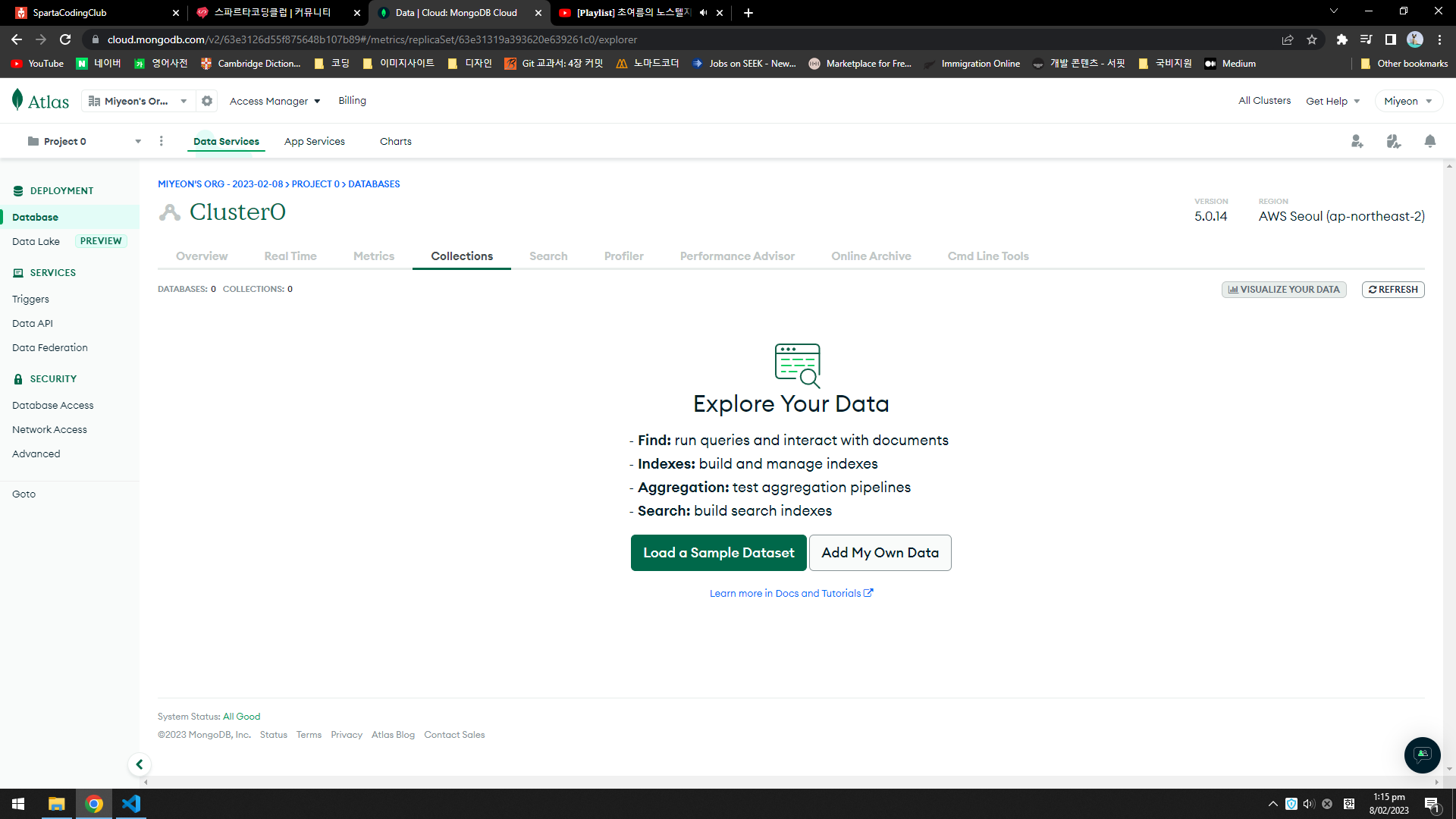Show hidden system tray icons
The image size is (1456, 819).
click(x=1272, y=804)
